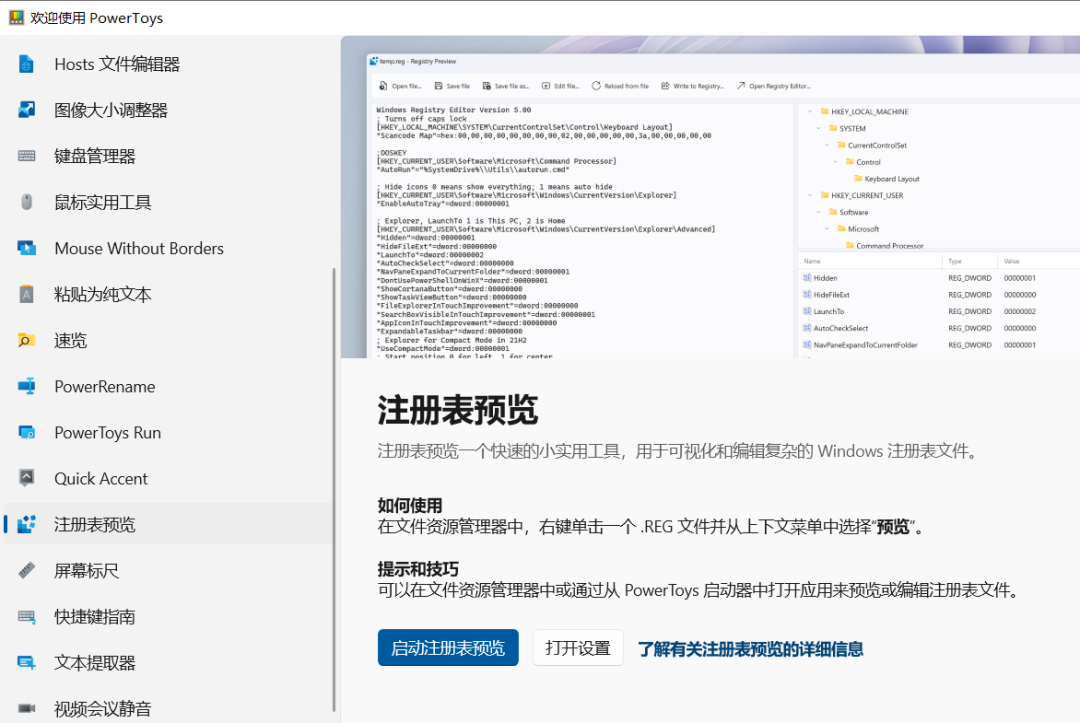1080x723 pixels.
Task: Click the 注册表预览 heading text
Action: coord(457,410)
